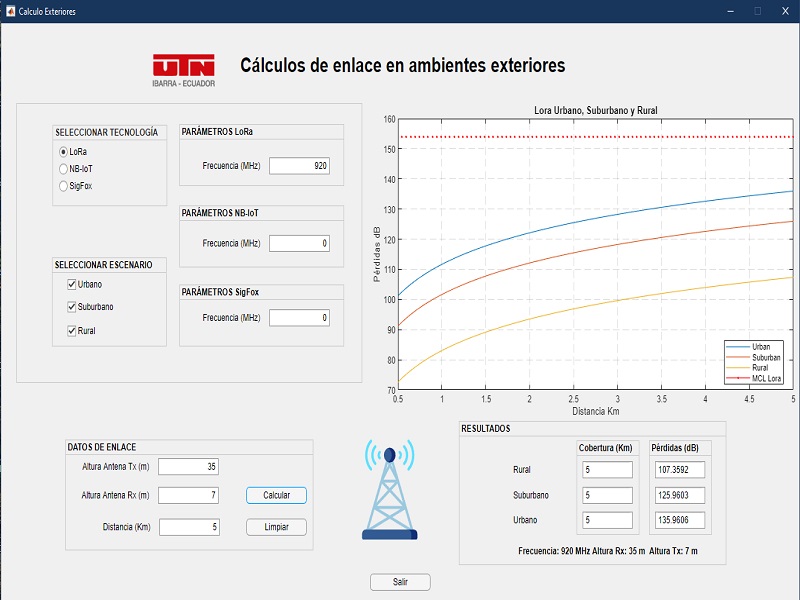Click the "PARÁMETROS NB-IoT" panel title

point(220,213)
